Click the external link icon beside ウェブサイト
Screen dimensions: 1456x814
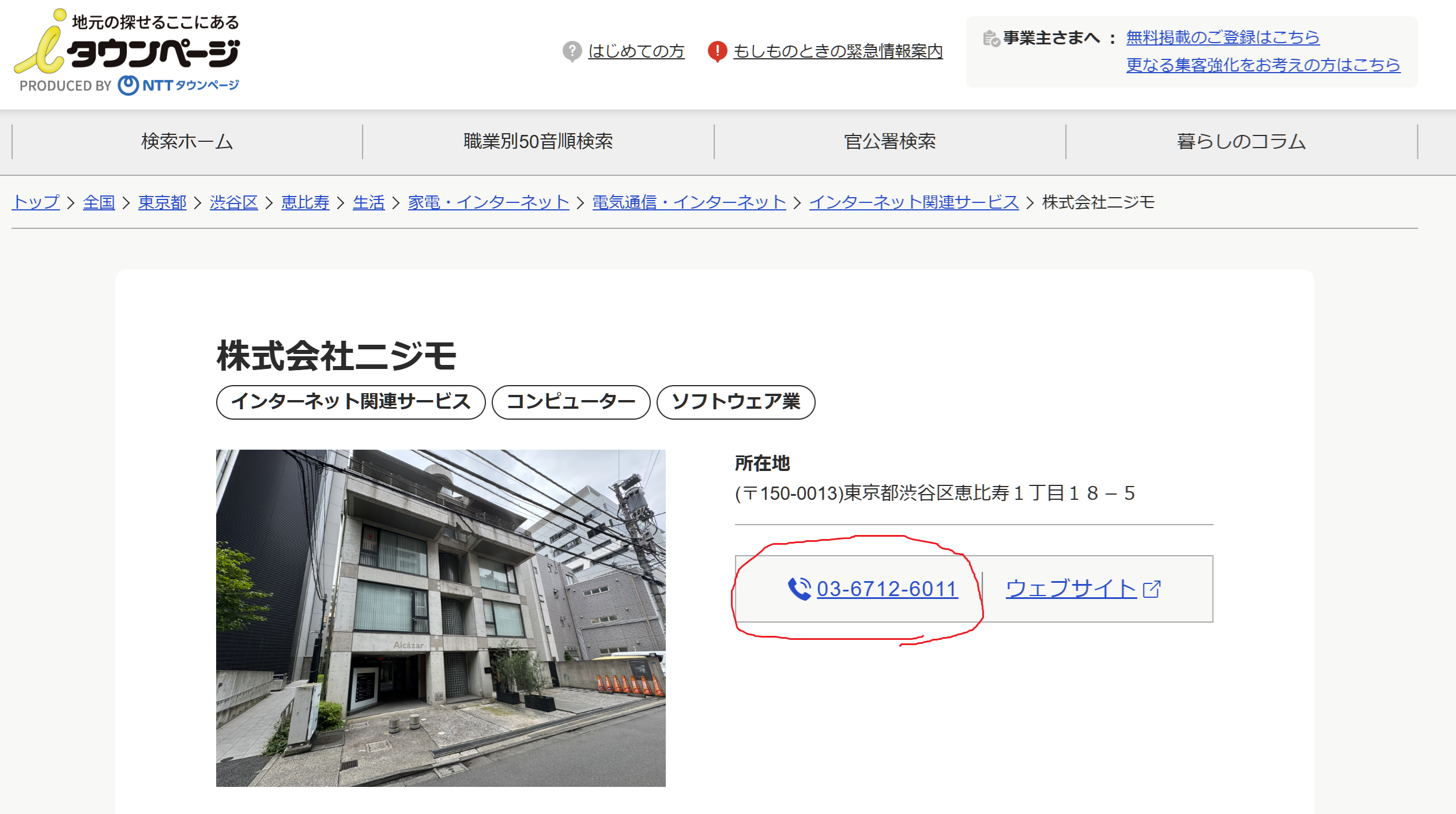point(1152,589)
